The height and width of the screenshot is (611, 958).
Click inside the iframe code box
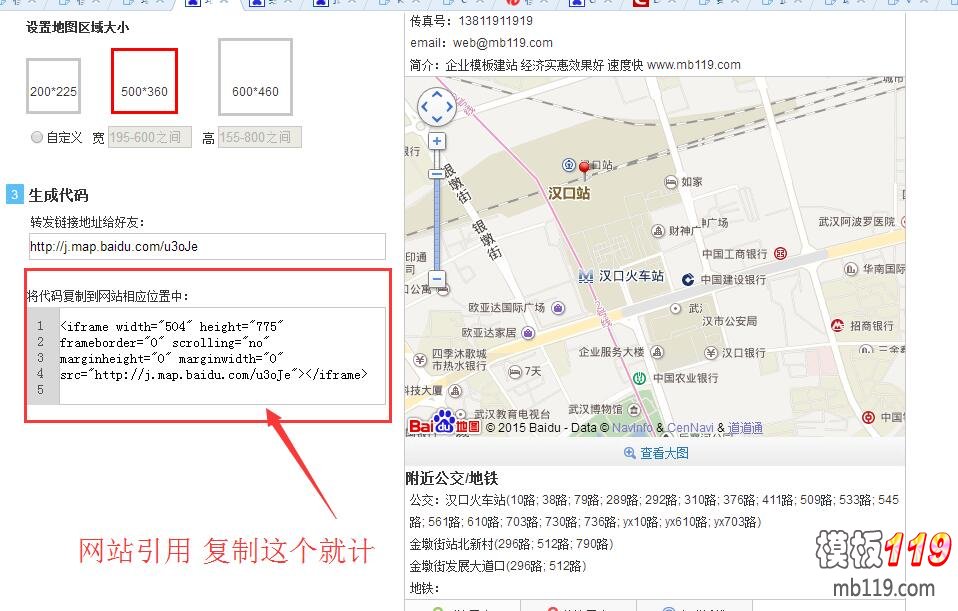point(222,356)
